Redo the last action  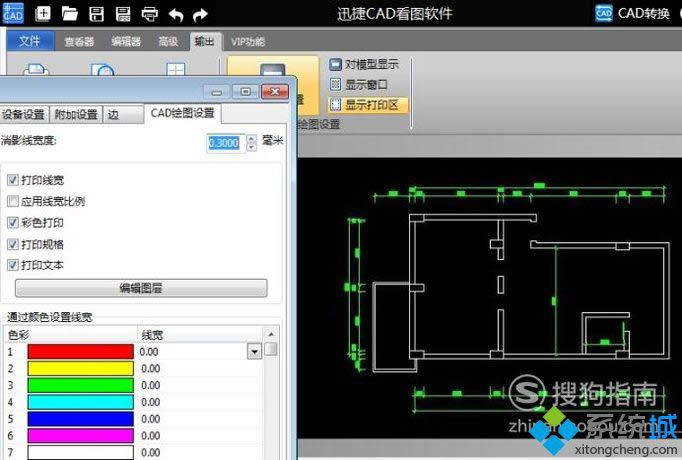pos(201,15)
